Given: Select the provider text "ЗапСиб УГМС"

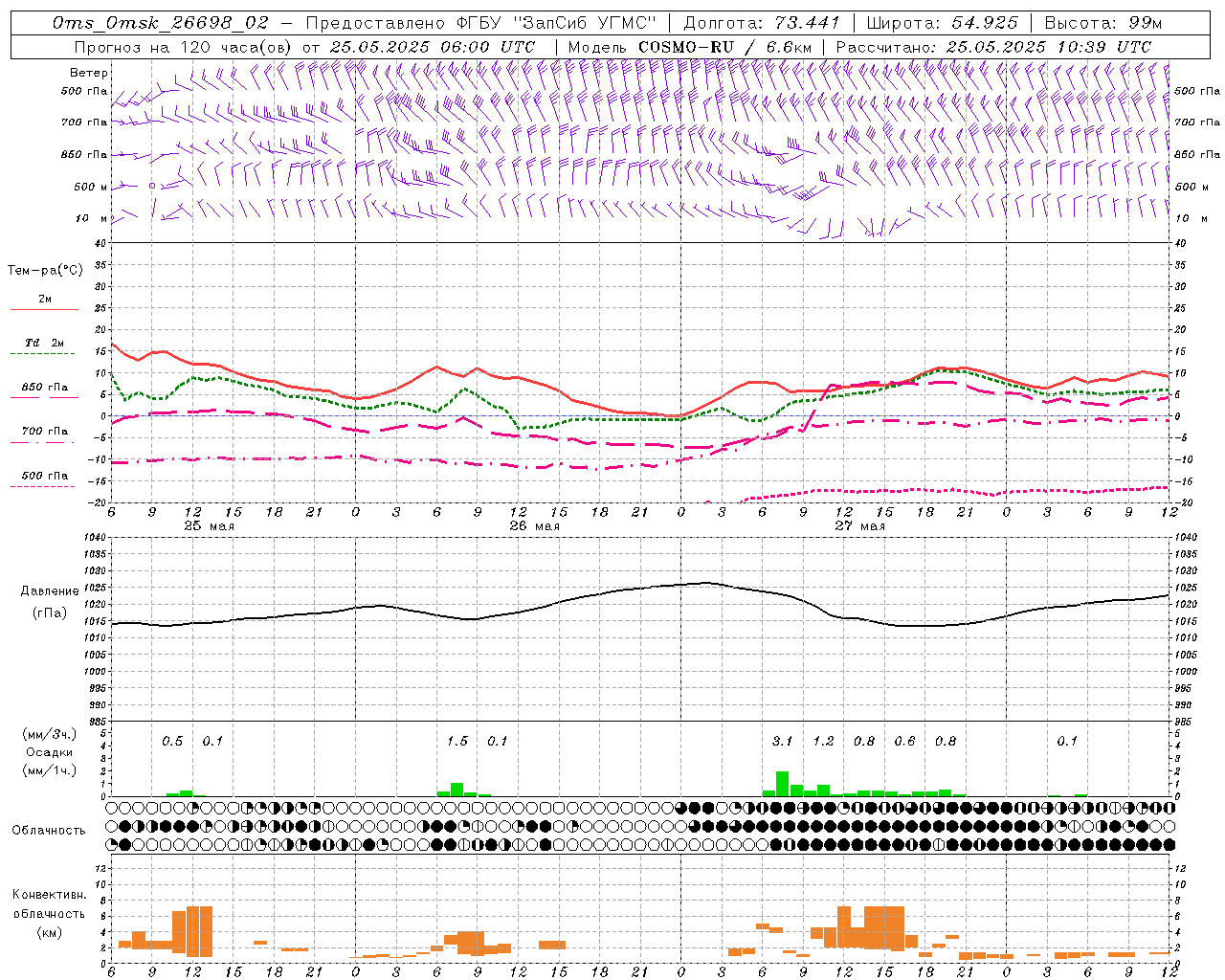Looking at the screenshot, I should click(588, 23).
